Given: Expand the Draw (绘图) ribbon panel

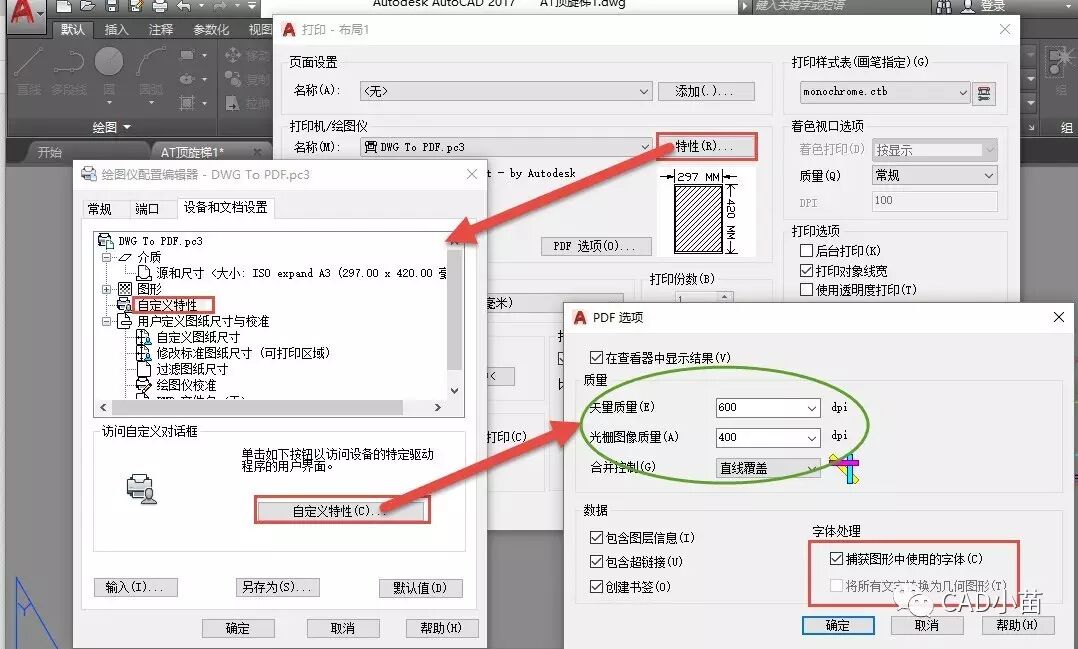Looking at the screenshot, I should (111, 127).
